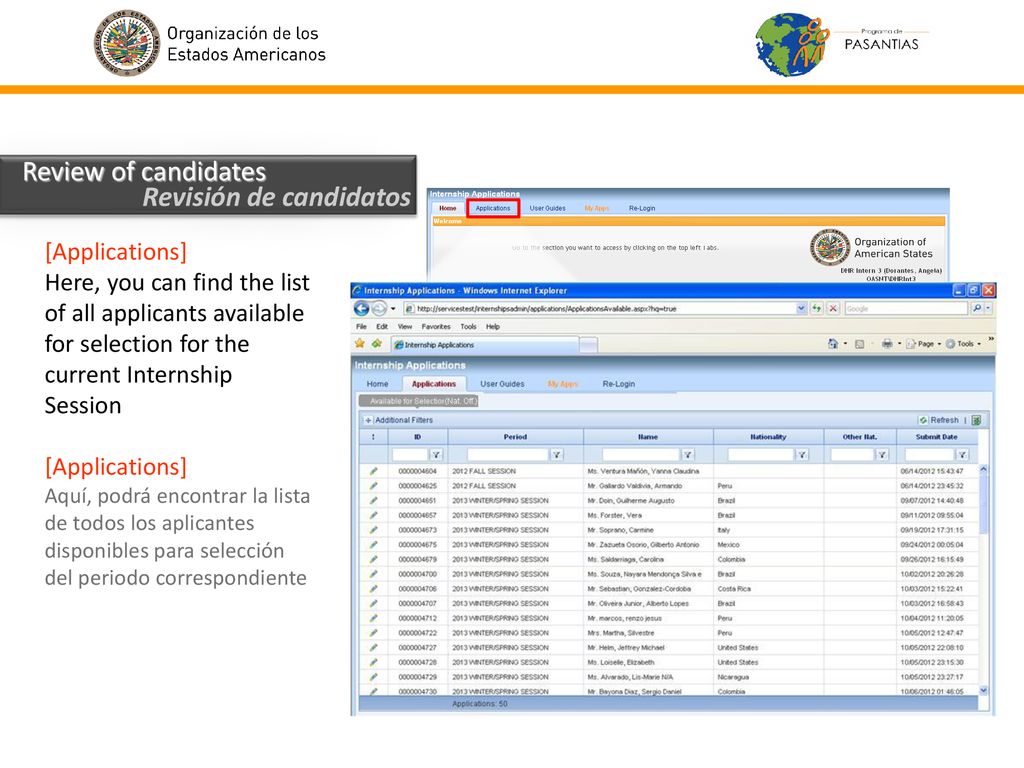This screenshot has width=1024, height=768.
Task: Click the Google search box
Action: [905, 308]
